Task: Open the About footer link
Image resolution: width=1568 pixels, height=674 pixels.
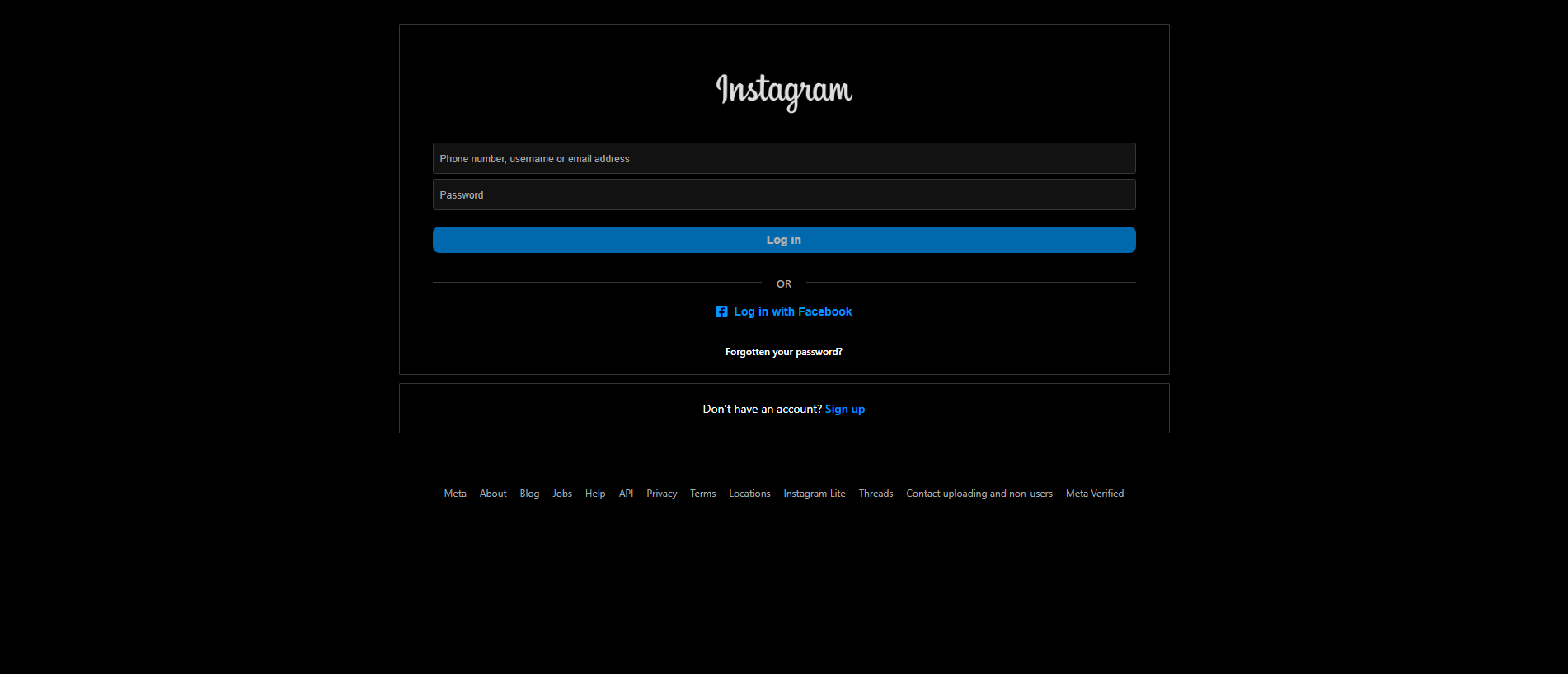Action: [493, 494]
